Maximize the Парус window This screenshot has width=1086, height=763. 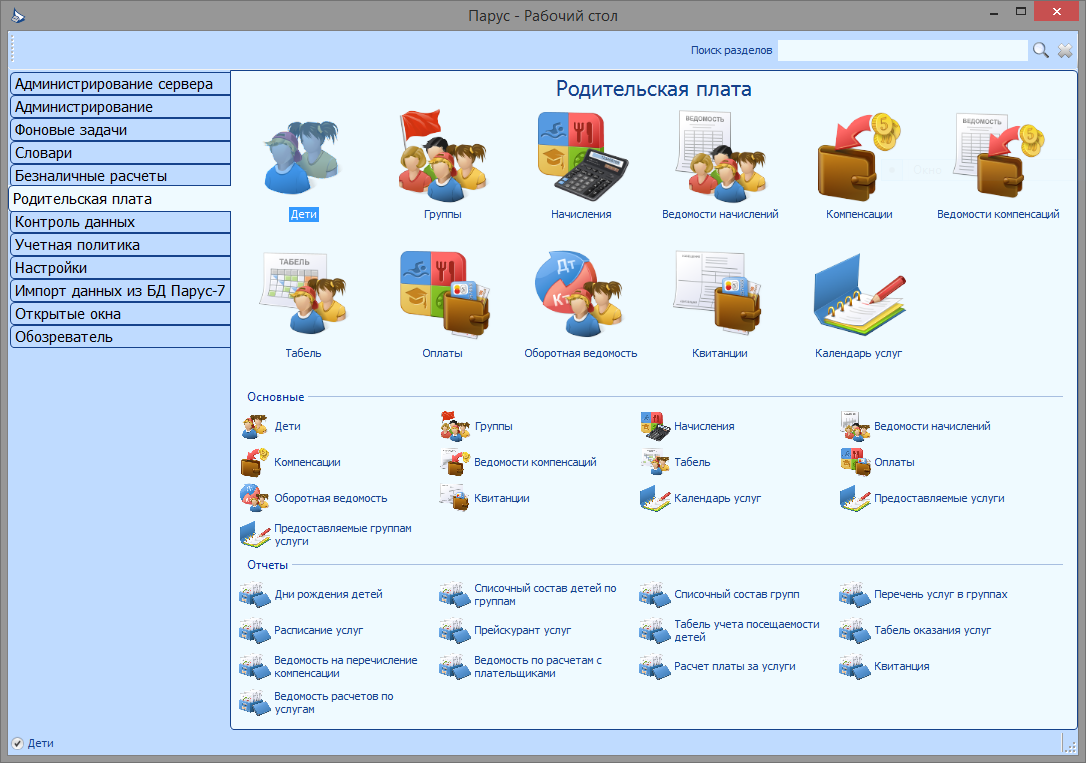coord(1021,12)
